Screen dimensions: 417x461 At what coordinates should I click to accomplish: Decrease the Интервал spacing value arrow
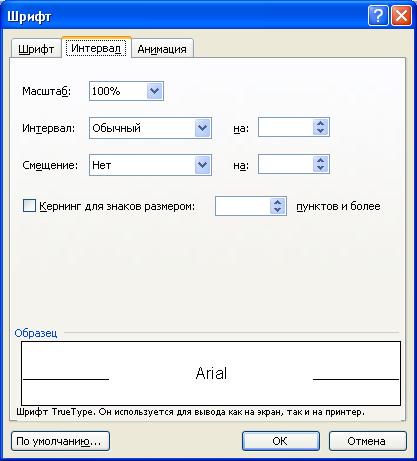point(320,131)
